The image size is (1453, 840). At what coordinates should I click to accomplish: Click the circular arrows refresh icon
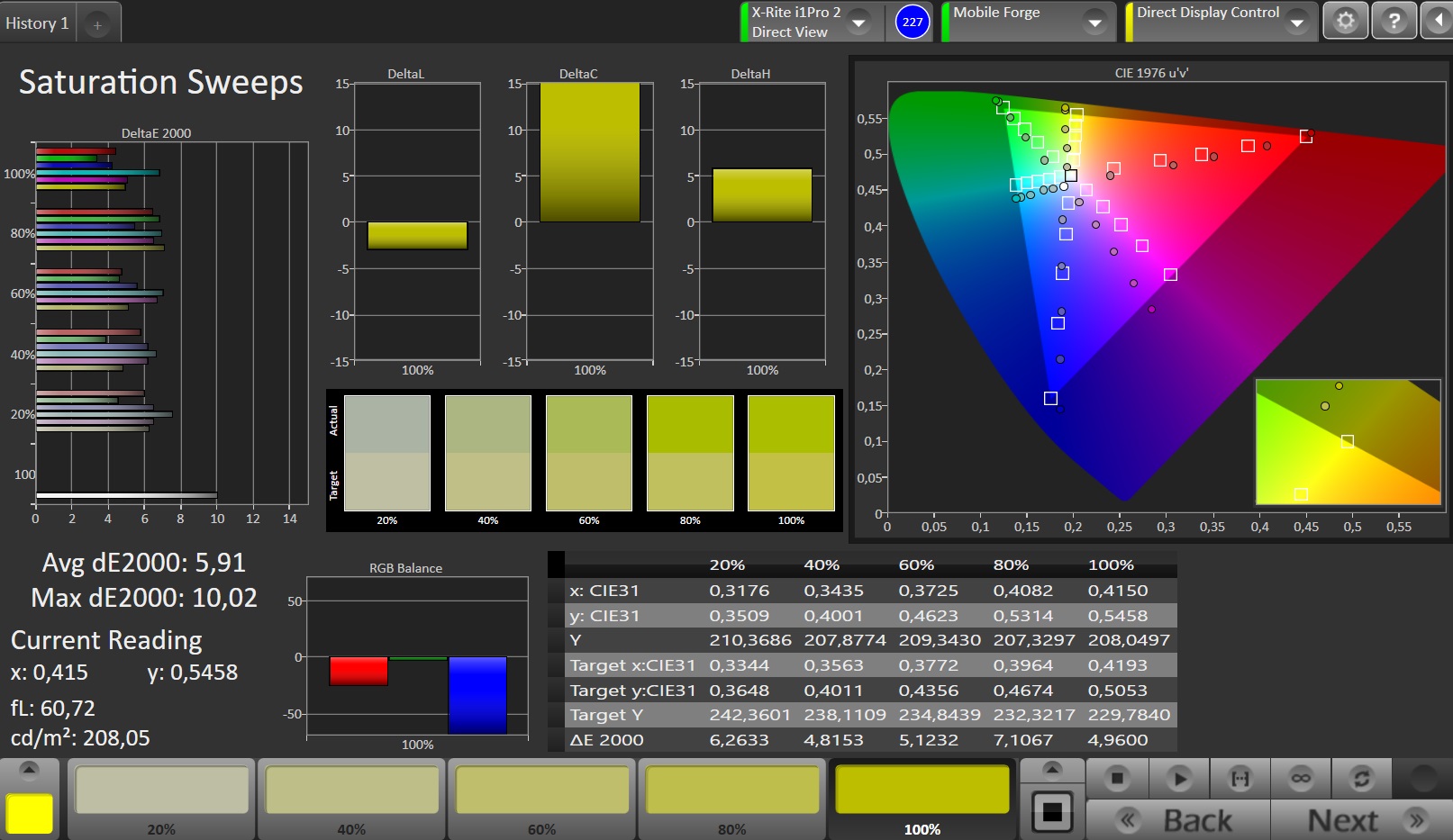[x=1361, y=778]
